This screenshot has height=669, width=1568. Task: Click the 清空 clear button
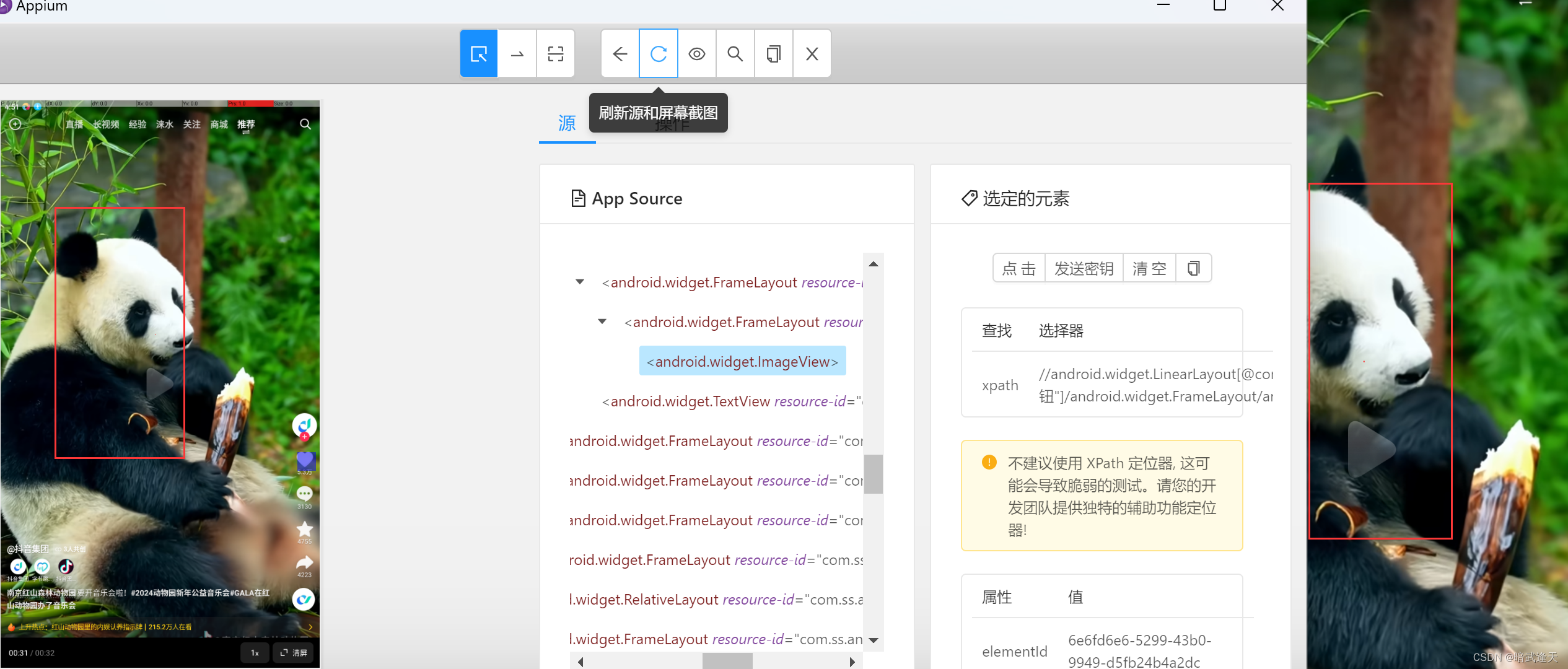pyautogui.click(x=1149, y=268)
